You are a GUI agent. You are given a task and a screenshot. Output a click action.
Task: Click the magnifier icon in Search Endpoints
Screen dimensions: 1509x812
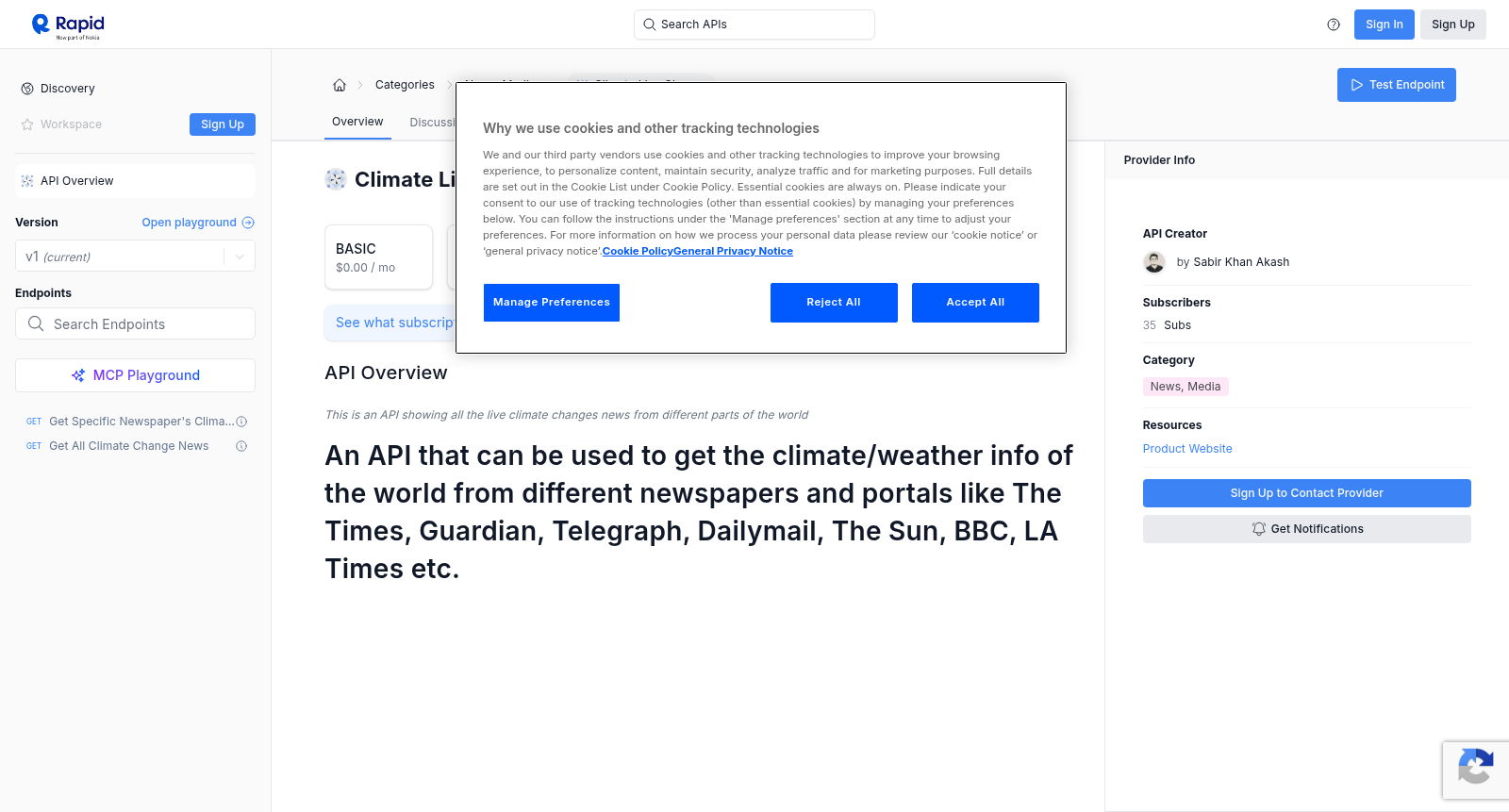[36, 323]
